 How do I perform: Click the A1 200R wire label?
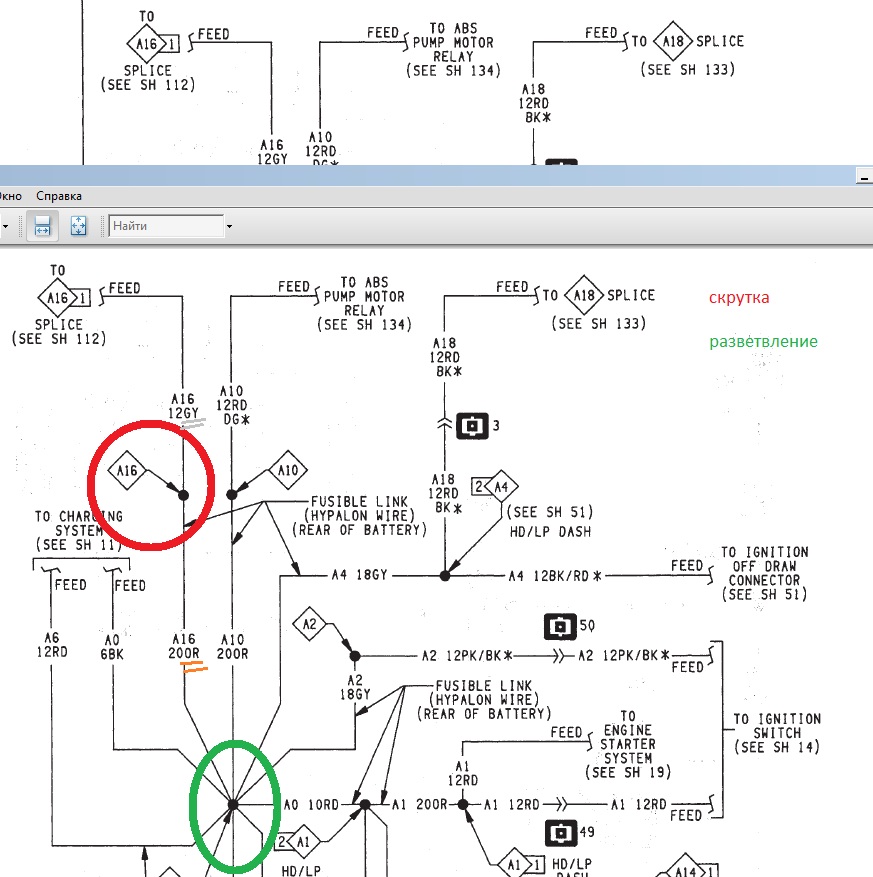tap(419, 805)
